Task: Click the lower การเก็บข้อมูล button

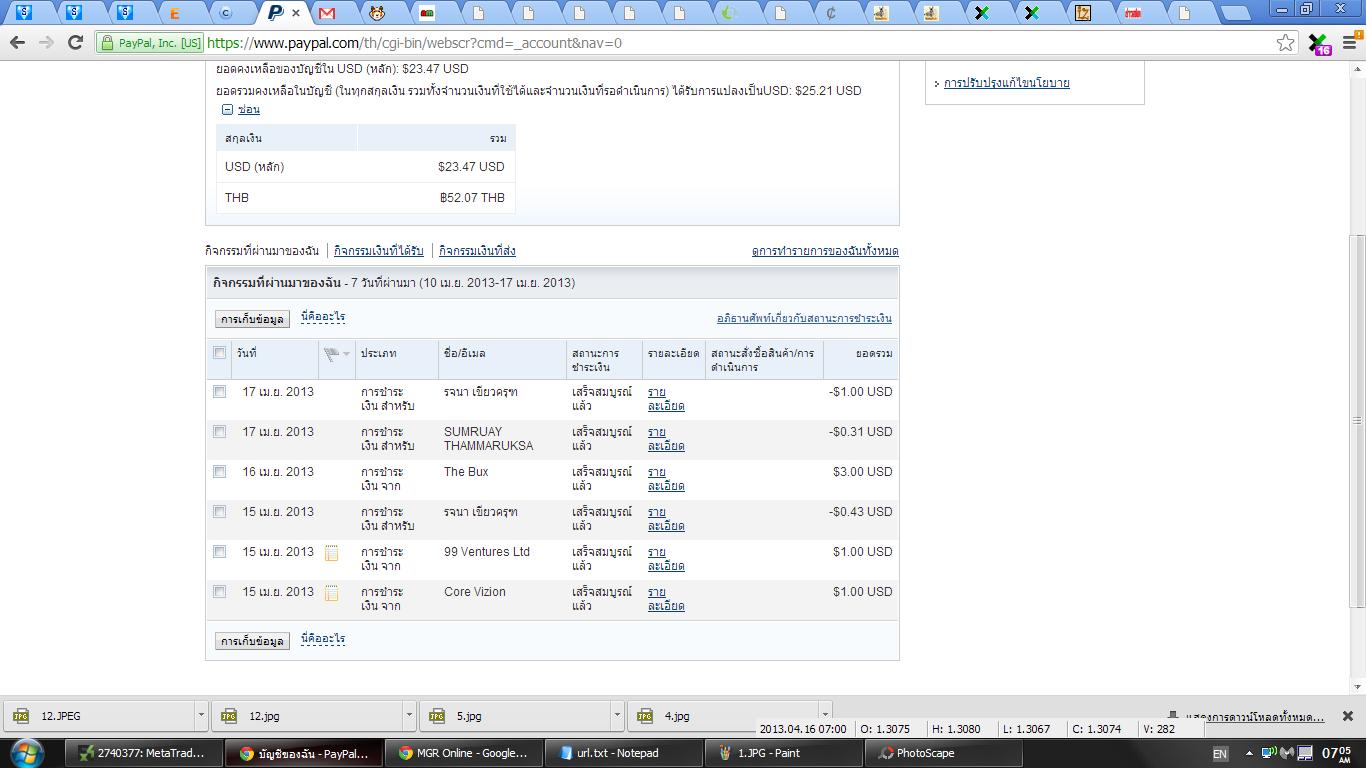Action: click(x=252, y=641)
